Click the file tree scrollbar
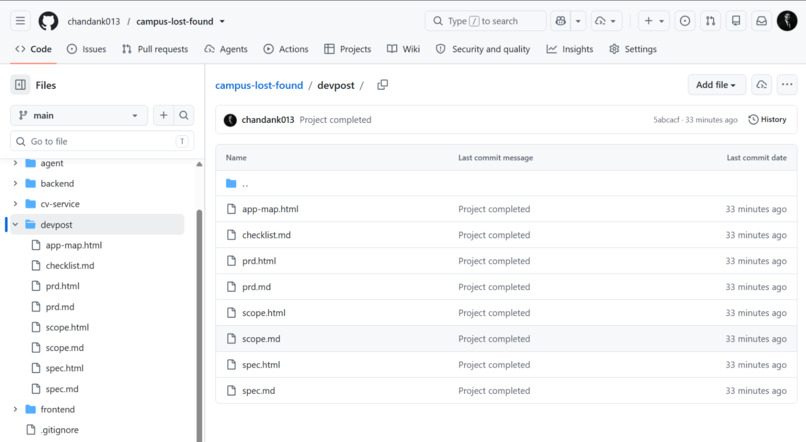This screenshot has height=442, width=806. point(199,325)
